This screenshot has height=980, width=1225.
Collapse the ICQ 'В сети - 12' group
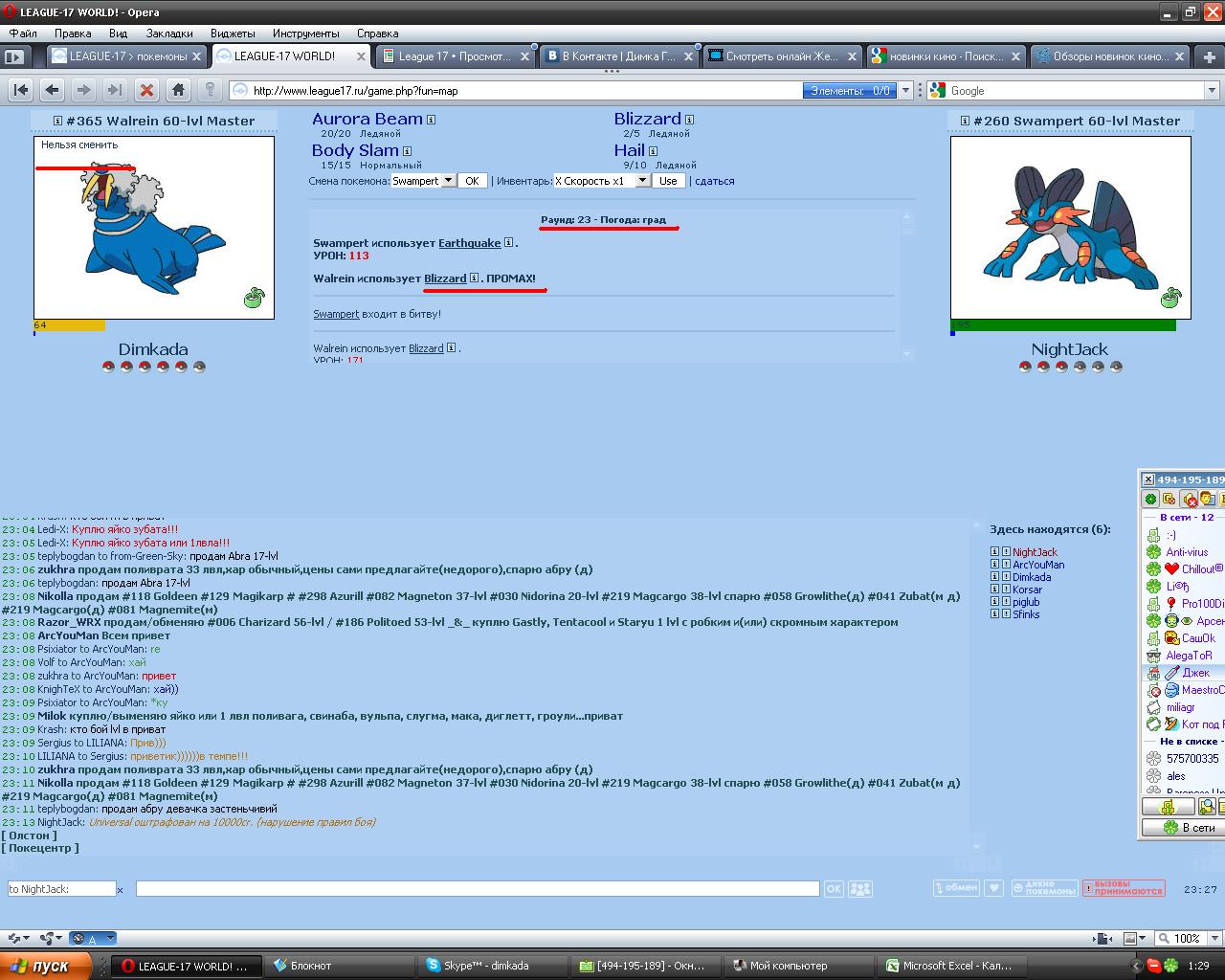tap(1187, 517)
